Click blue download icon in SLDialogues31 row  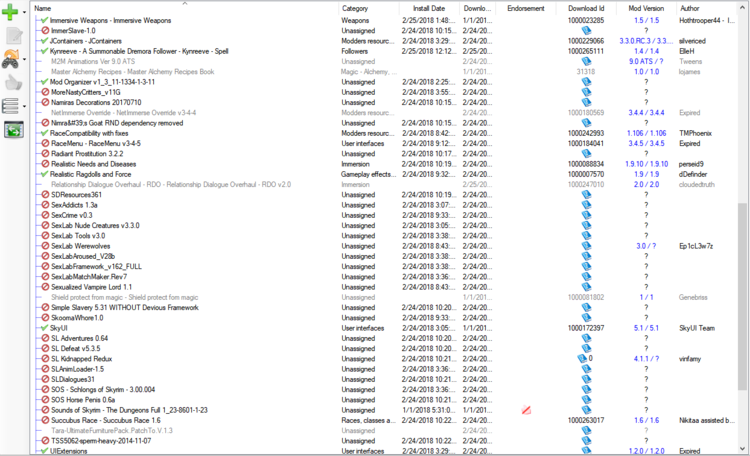(586, 379)
